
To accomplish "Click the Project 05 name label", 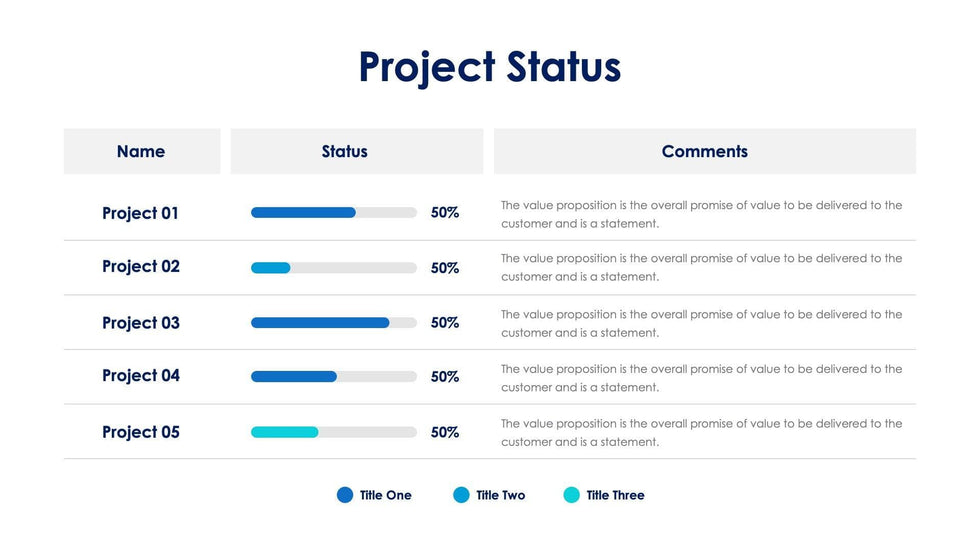I will coord(141,432).
